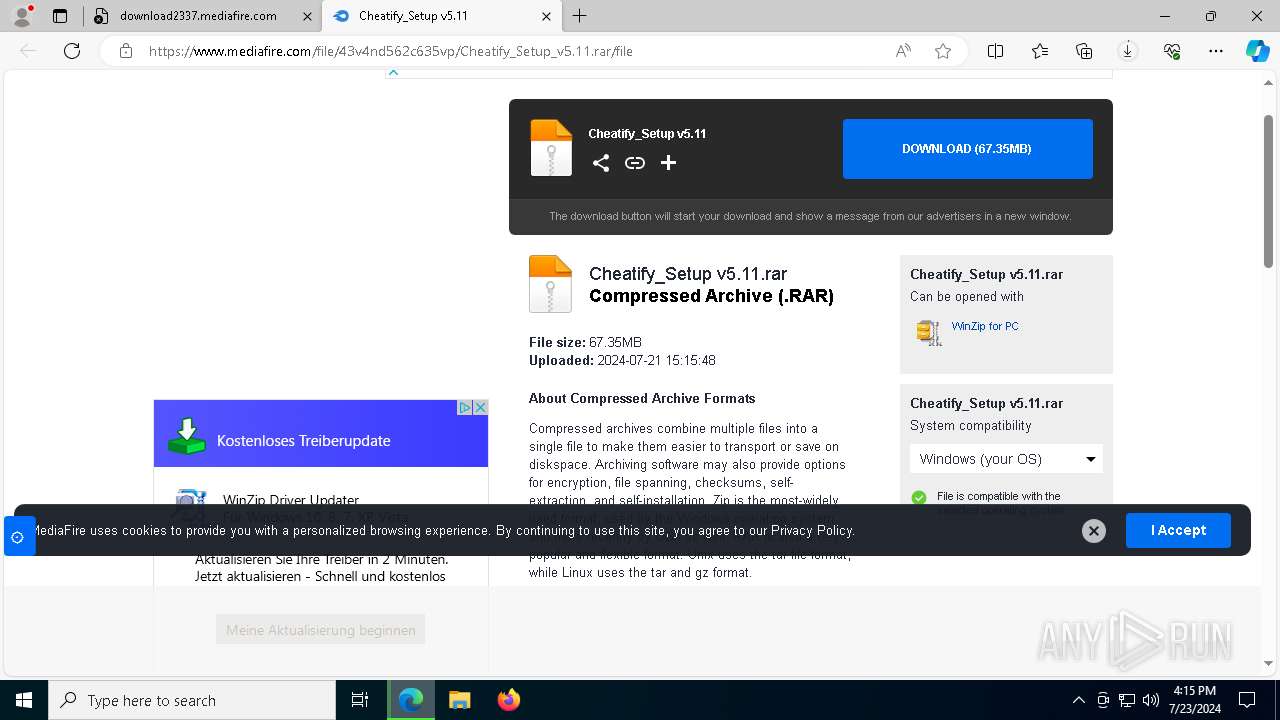Switch to the download2337.mediafire.com tab

198,16
